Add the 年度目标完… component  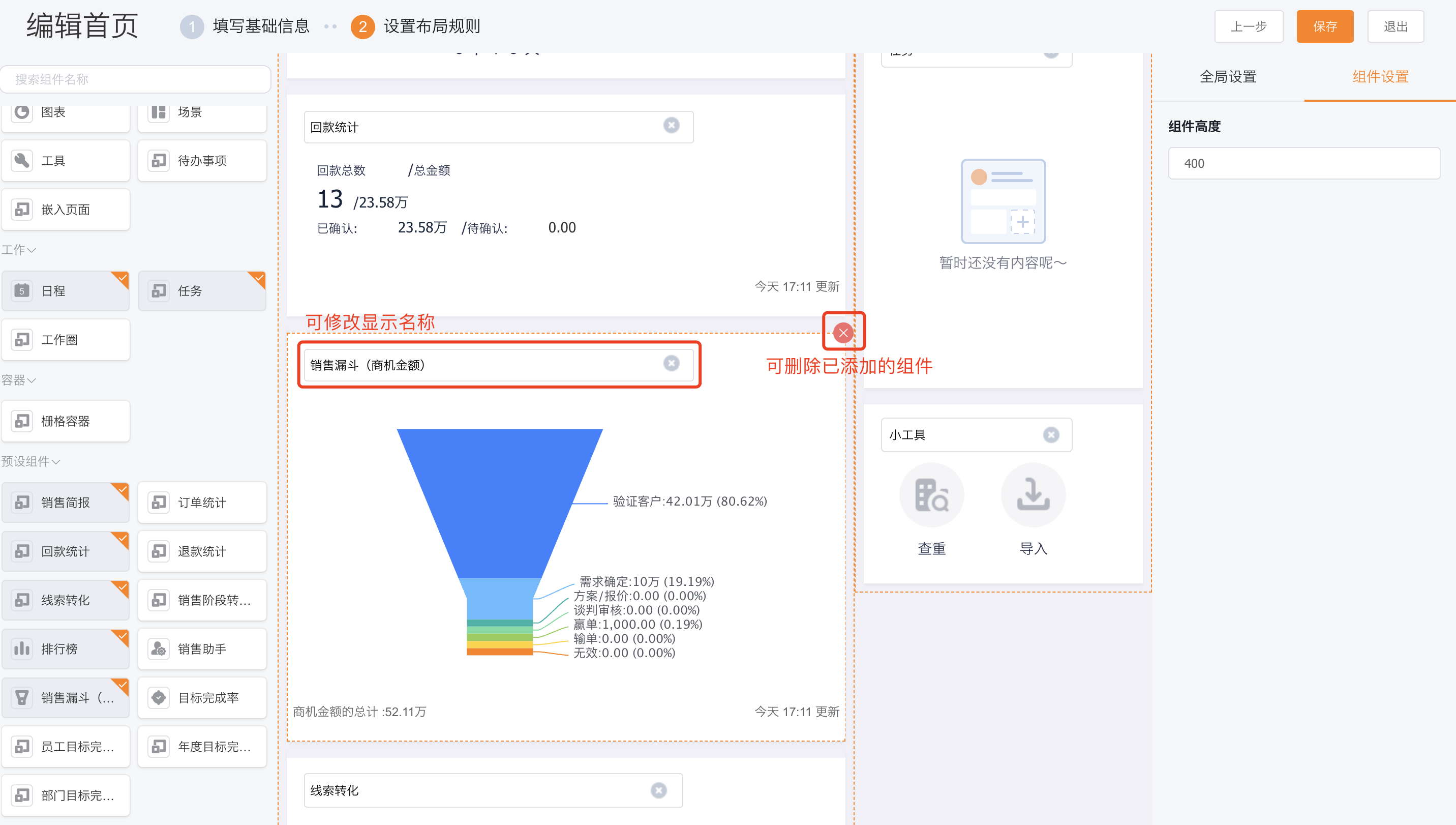[202, 747]
